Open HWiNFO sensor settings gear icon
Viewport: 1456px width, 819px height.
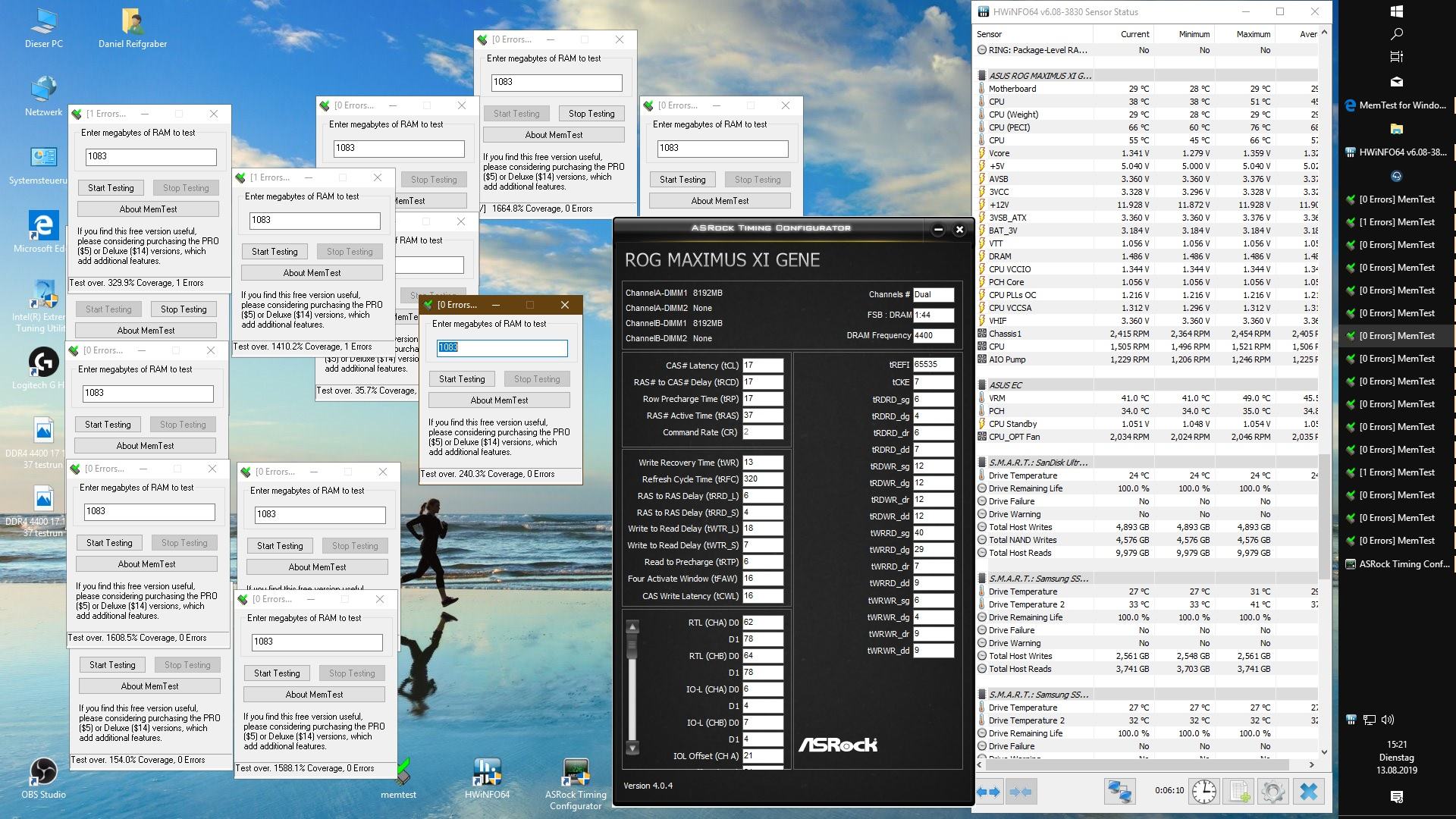click(x=1273, y=792)
